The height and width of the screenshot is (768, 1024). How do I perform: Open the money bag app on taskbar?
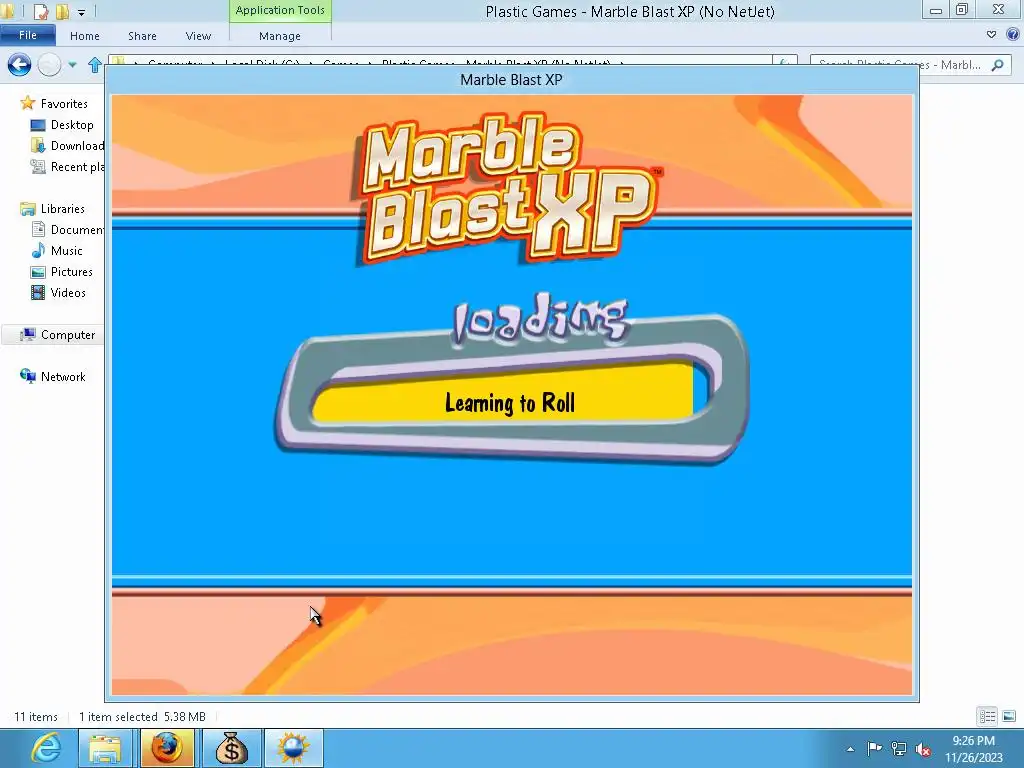(x=232, y=748)
